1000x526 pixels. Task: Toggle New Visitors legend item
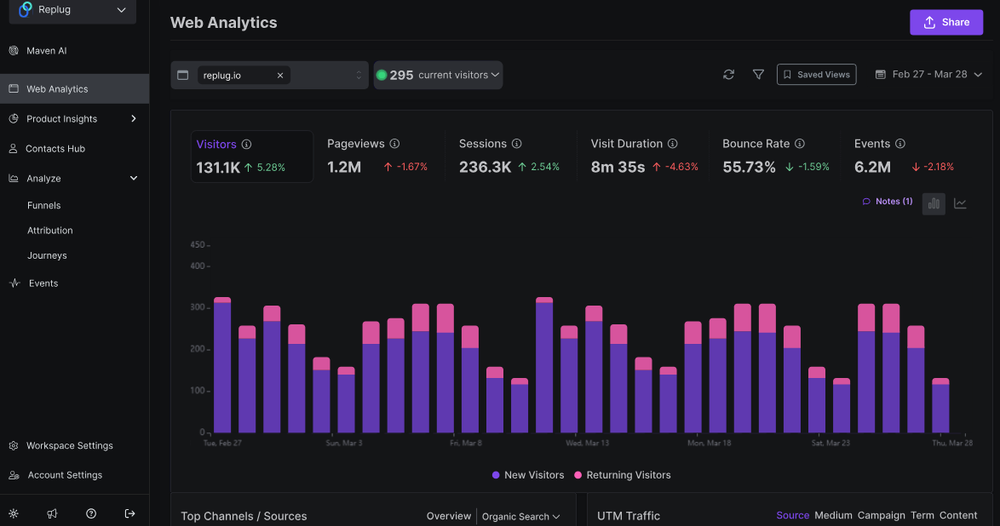528,475
